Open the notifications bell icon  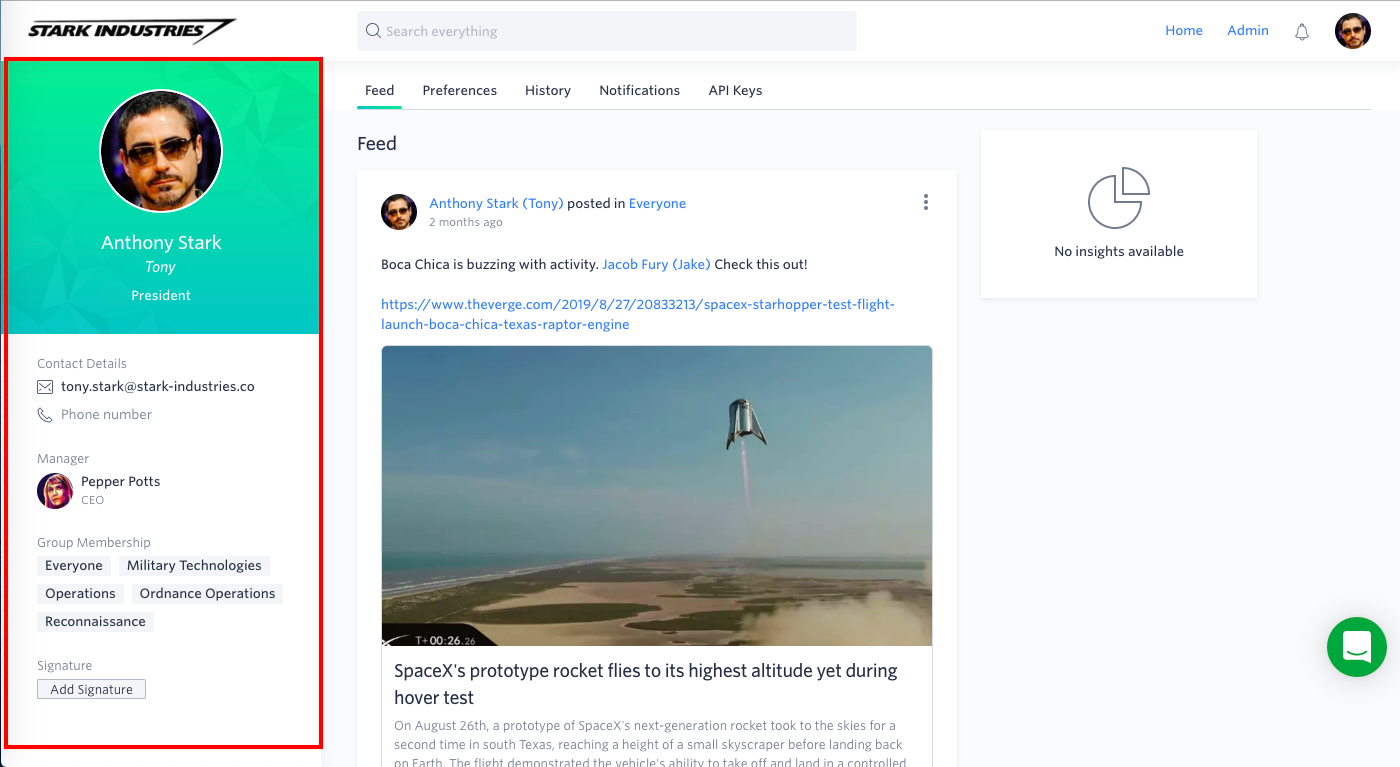point(1302,32)
